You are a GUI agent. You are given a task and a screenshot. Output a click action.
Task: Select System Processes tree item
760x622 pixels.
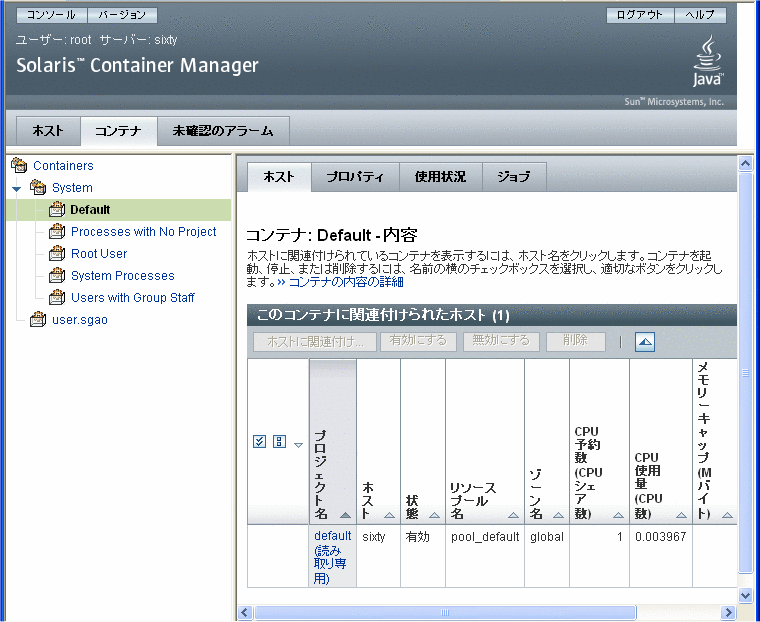[123, 275]
